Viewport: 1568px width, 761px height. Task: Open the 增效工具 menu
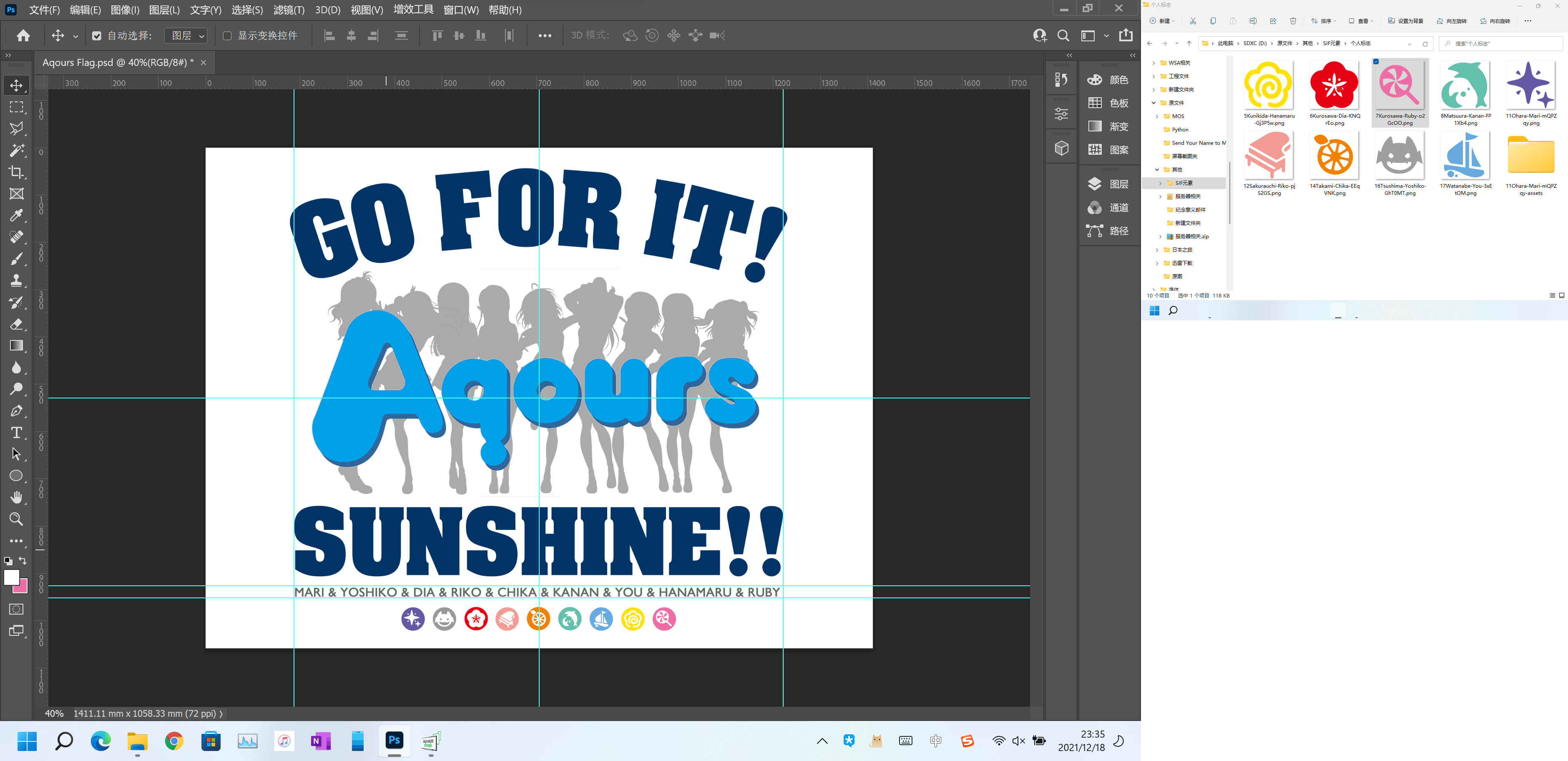coord(413,9)
